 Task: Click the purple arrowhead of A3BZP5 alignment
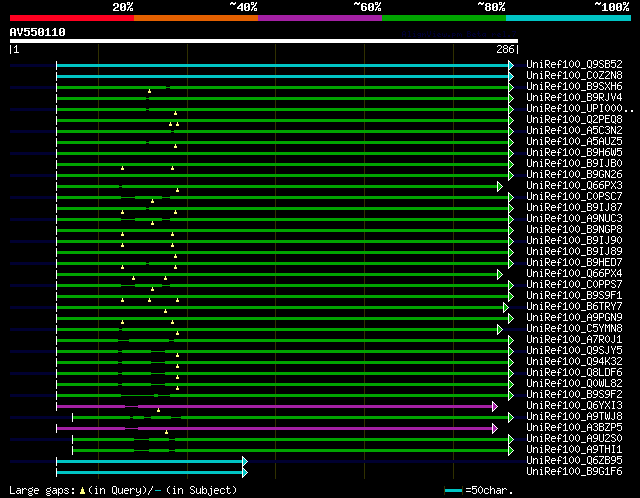(495, 428)
